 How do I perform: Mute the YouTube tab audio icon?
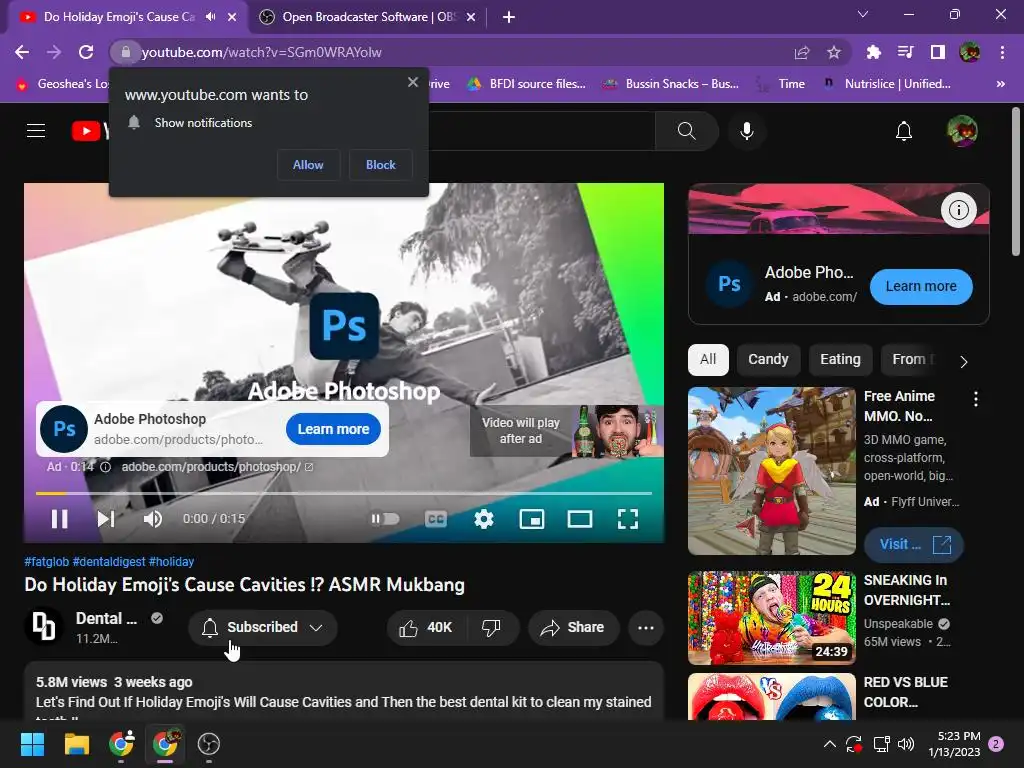pos(210,17)
